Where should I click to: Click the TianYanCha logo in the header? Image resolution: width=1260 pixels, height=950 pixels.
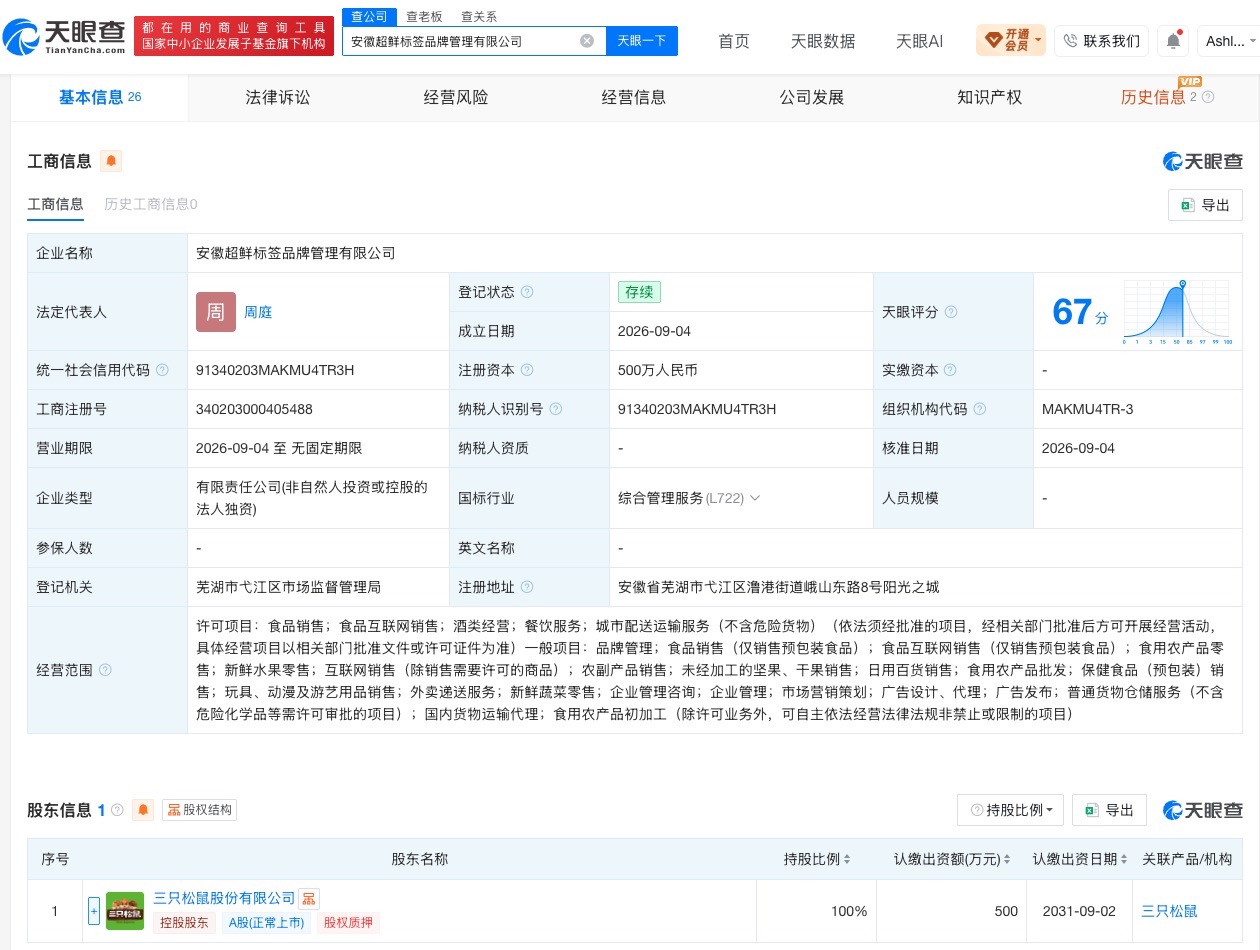[65, 38]
